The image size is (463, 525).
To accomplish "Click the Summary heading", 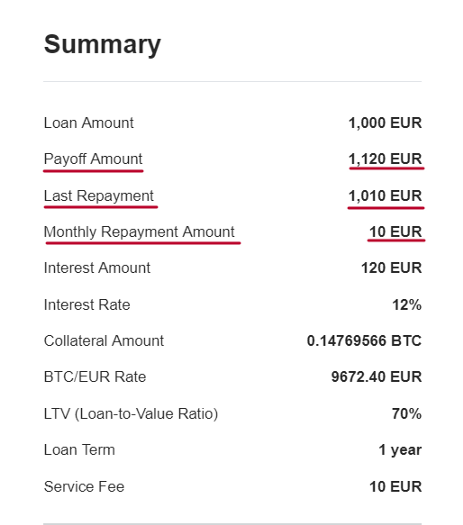I will pyautogui.click(x=102, y=45).
